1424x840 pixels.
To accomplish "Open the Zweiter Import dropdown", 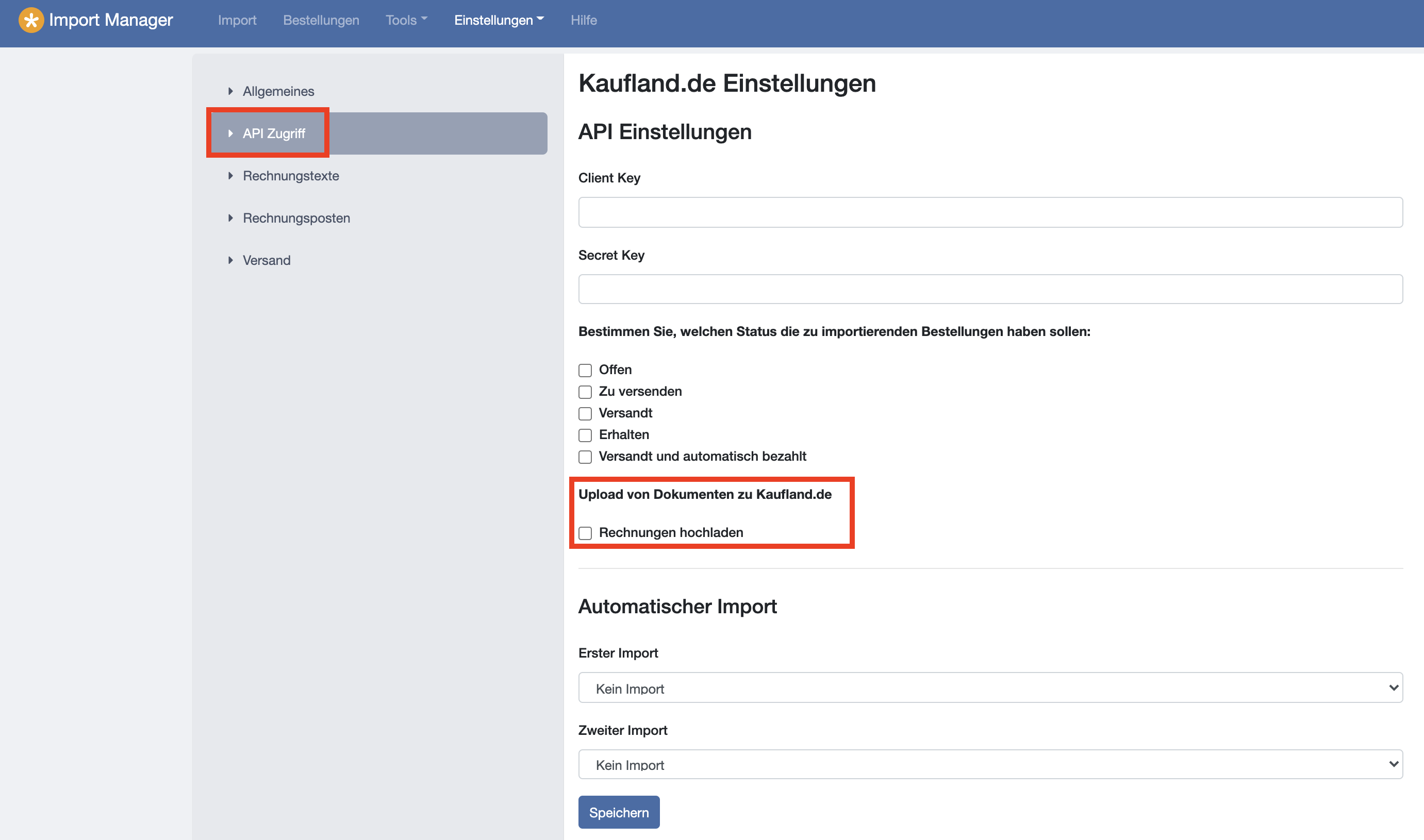I will [x=990, y=764].
